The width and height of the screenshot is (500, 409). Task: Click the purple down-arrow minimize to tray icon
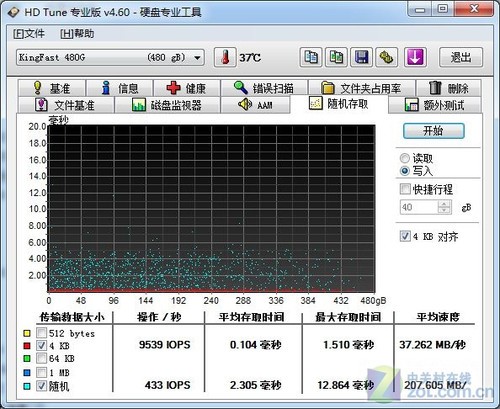click(x=415, y=57)
